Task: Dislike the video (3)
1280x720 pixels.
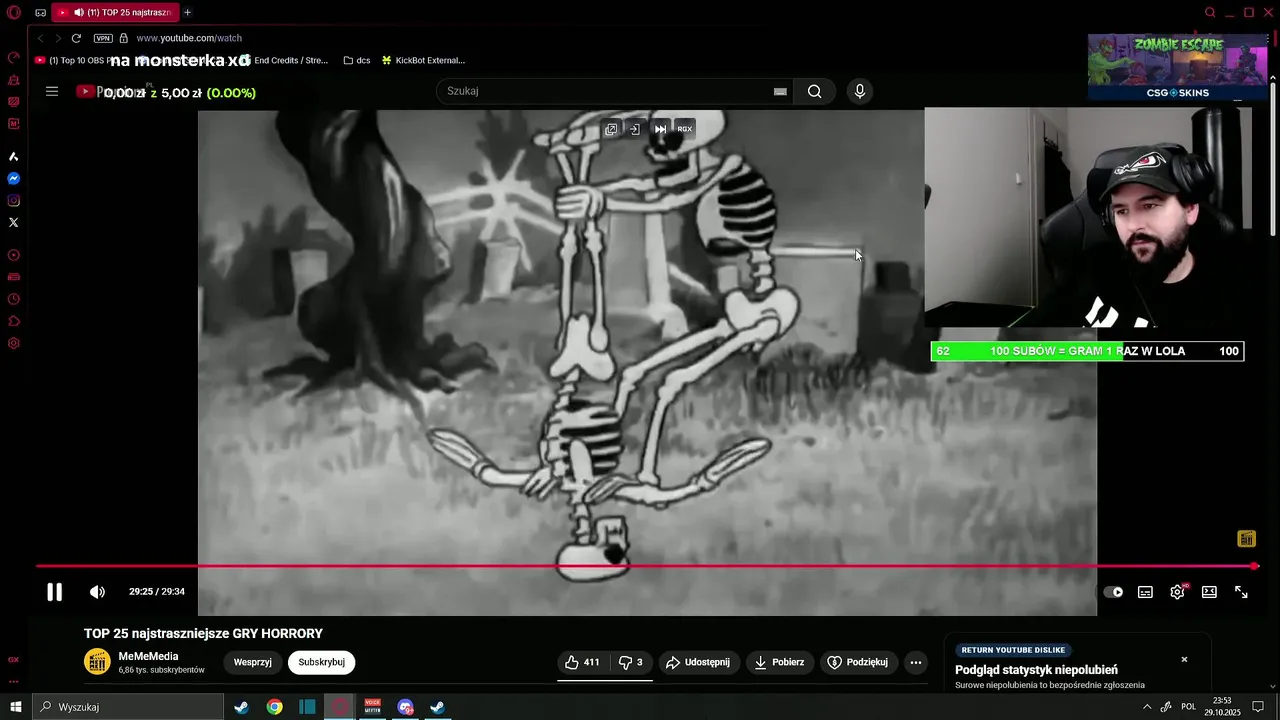Action: (x=631, y=662)
